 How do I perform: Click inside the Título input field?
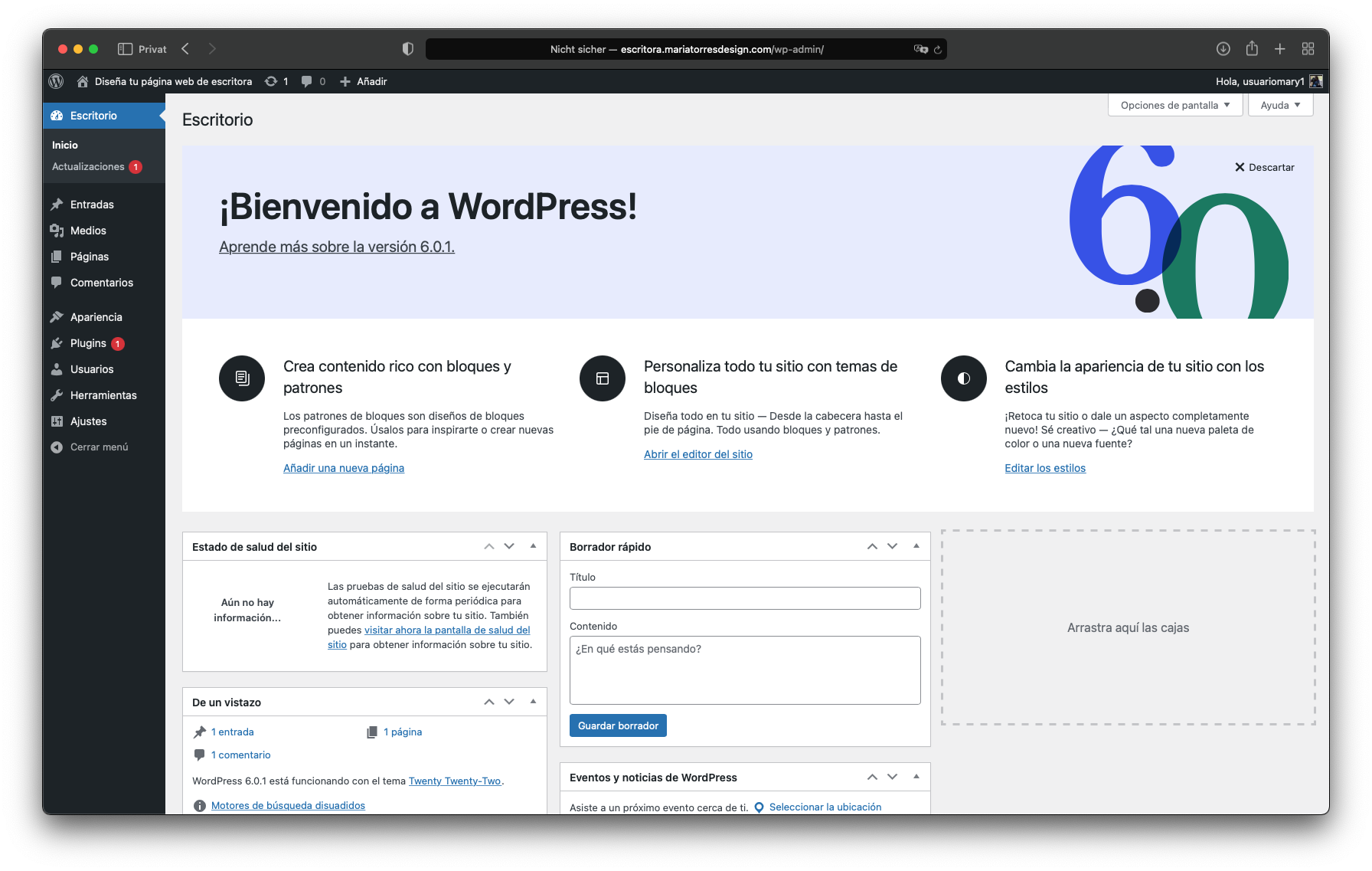point(743,598)
